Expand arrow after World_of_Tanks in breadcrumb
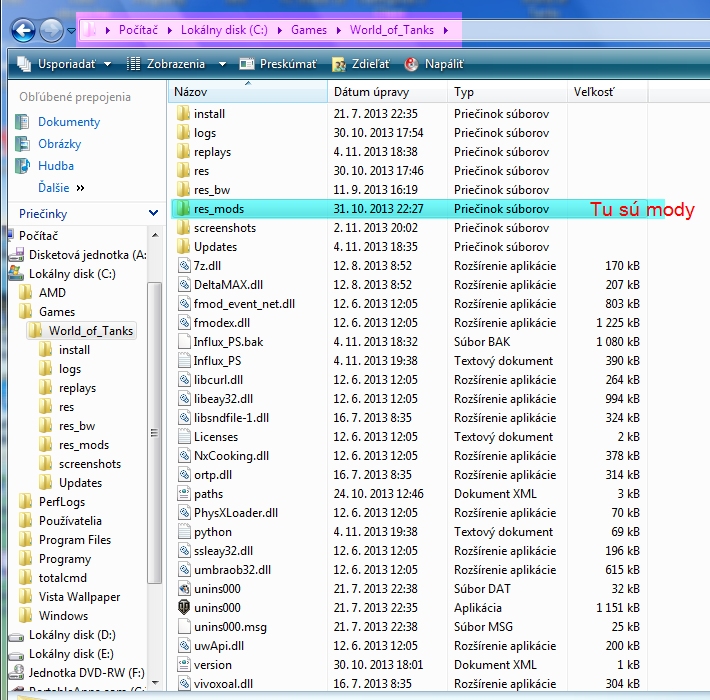Image resolution: width=710 pixels, height=700 pixels. [x=446, y=30]
